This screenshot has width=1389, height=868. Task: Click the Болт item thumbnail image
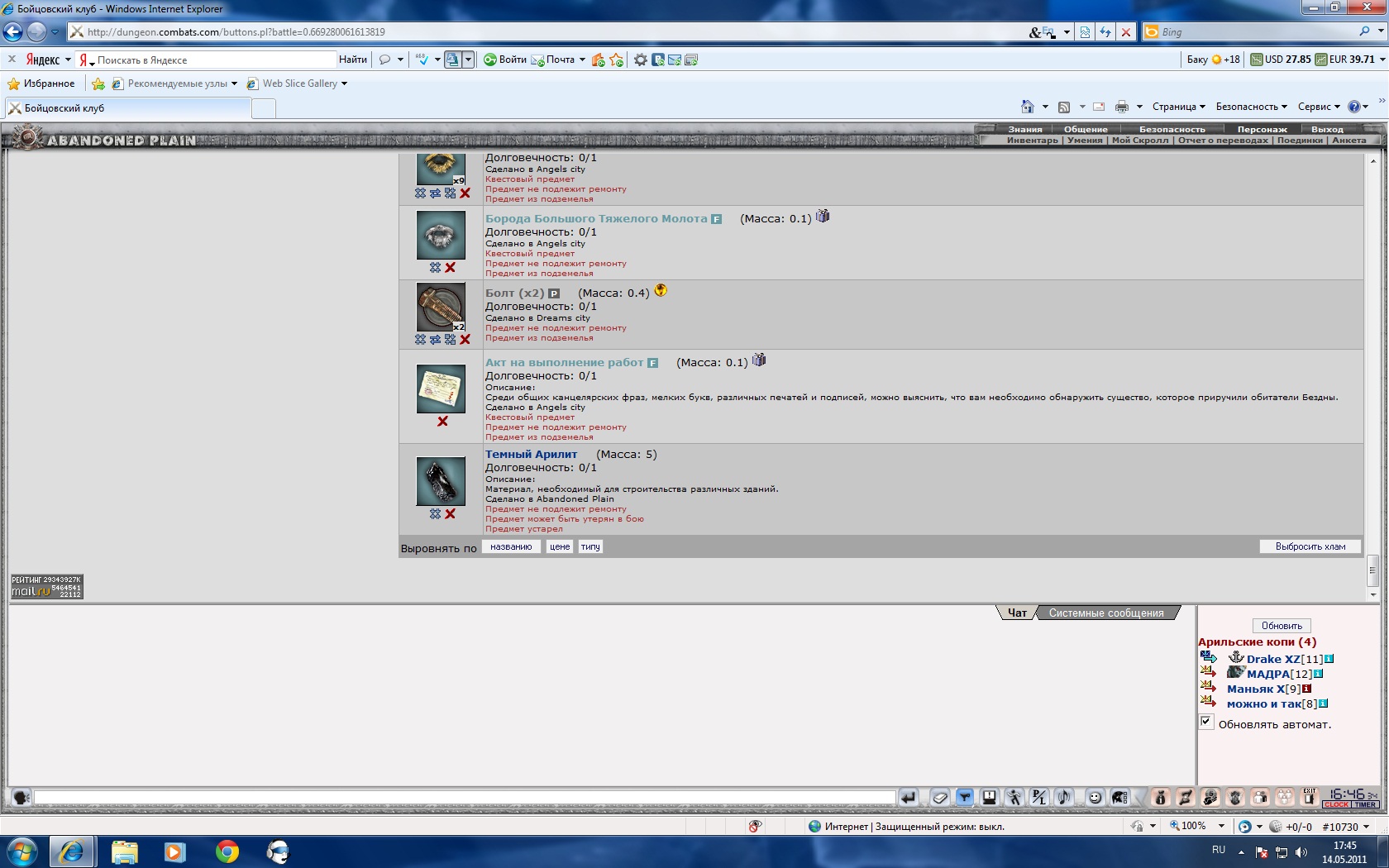pyautogui.click(x=440, y=308)
